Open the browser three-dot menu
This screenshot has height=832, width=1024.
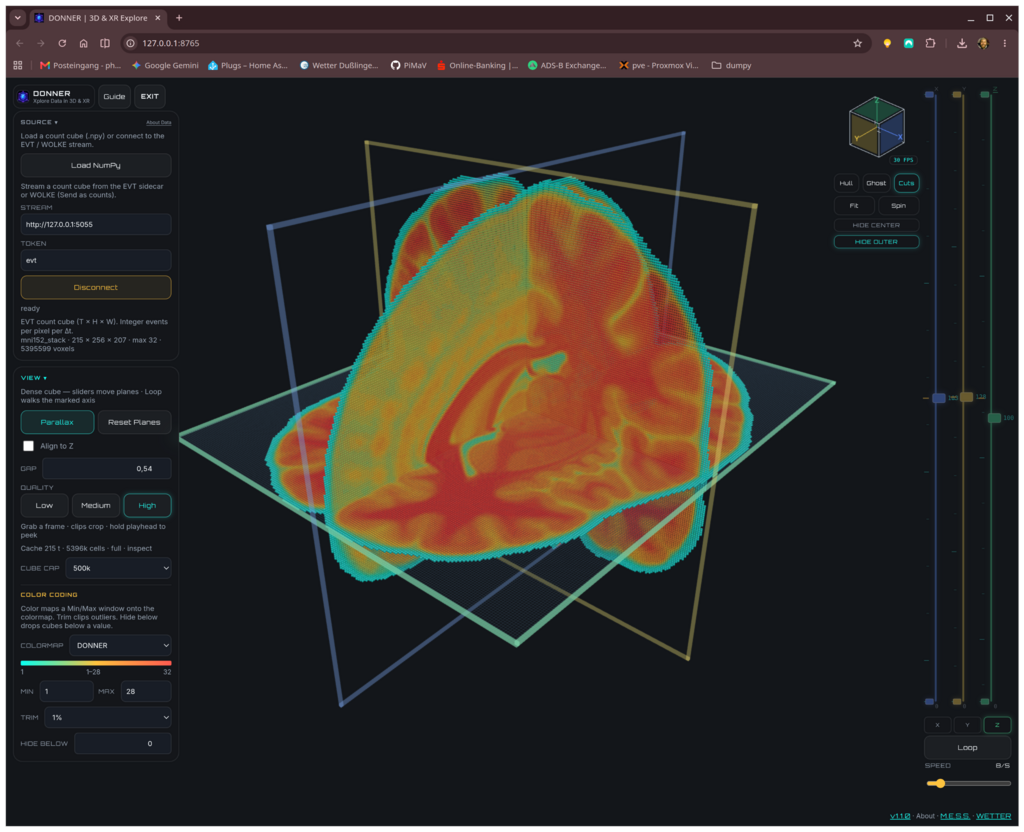click(x=1004, y=43)
